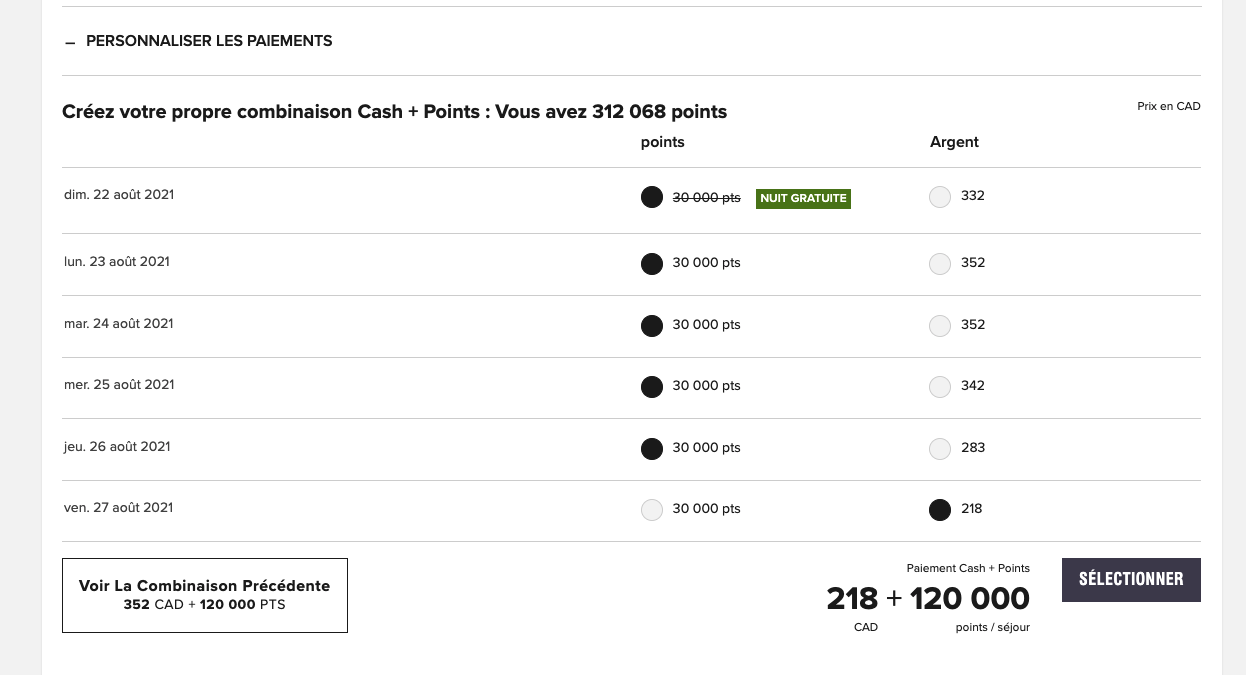Pick cash 352 for mar. 24 août

click(x=940, y=326)
